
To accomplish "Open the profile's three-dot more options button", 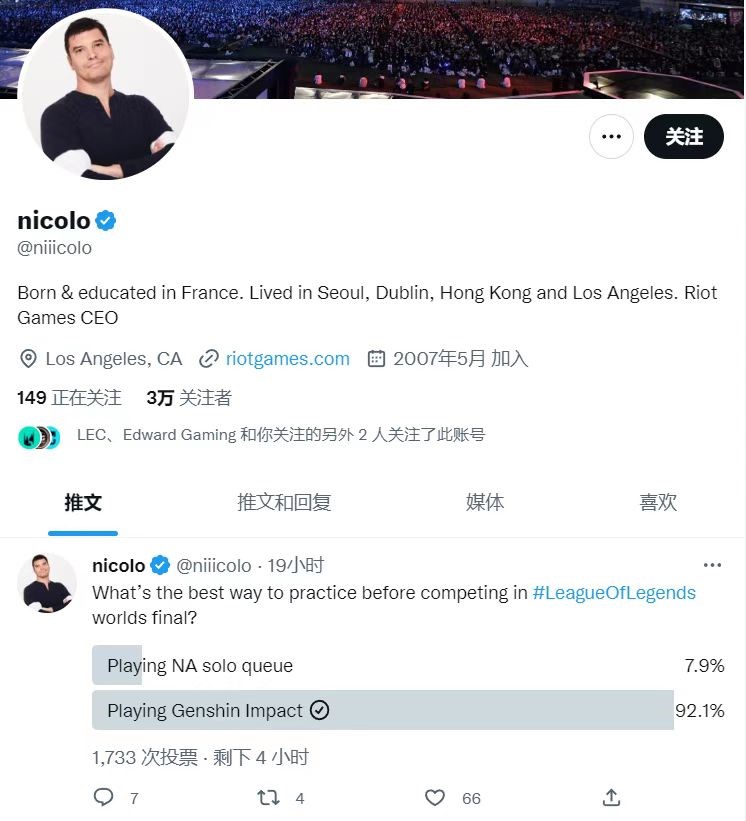I will (x=611, y=137).
